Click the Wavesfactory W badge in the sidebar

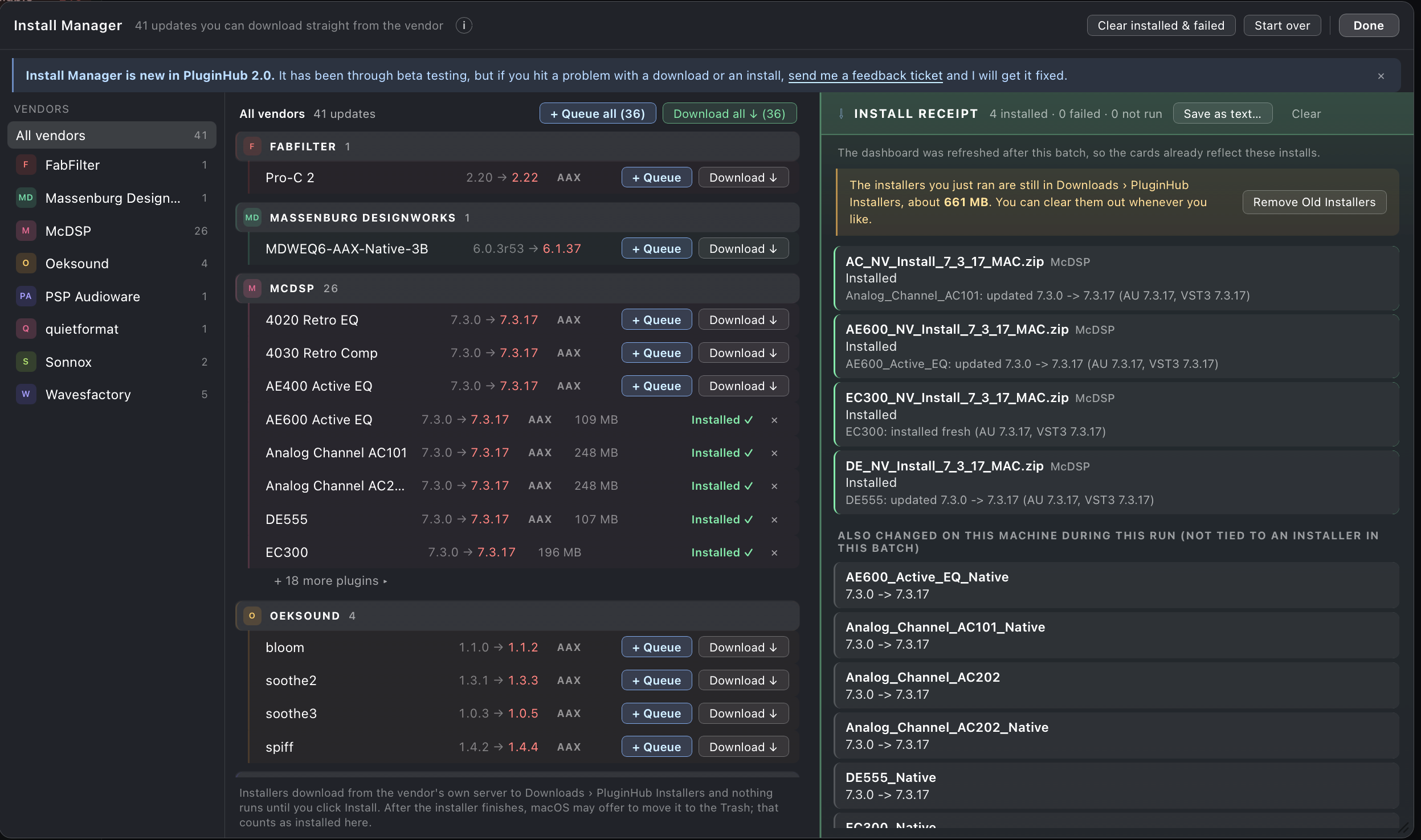[x=26, y=394]
